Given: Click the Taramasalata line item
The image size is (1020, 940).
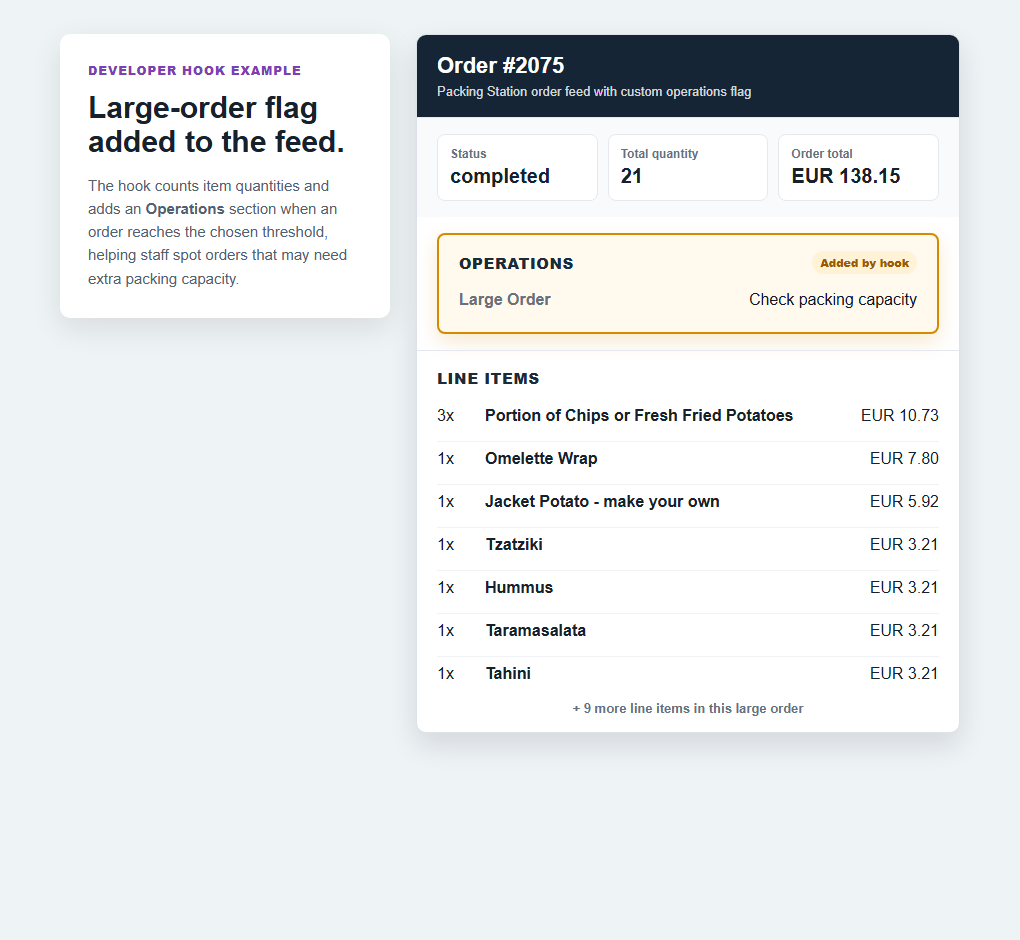Looking at the screenshot, I should [688, 630].
